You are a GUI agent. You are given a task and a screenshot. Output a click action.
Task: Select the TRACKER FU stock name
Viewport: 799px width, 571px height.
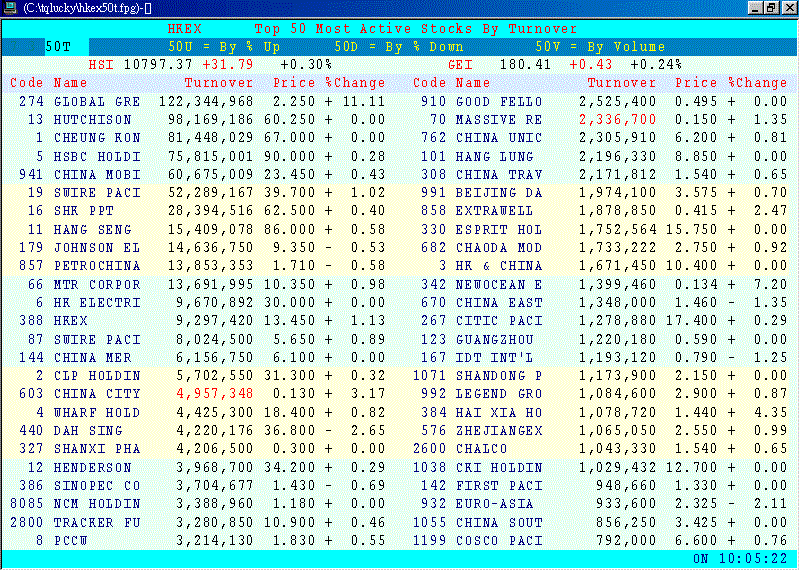pos(97,522)
